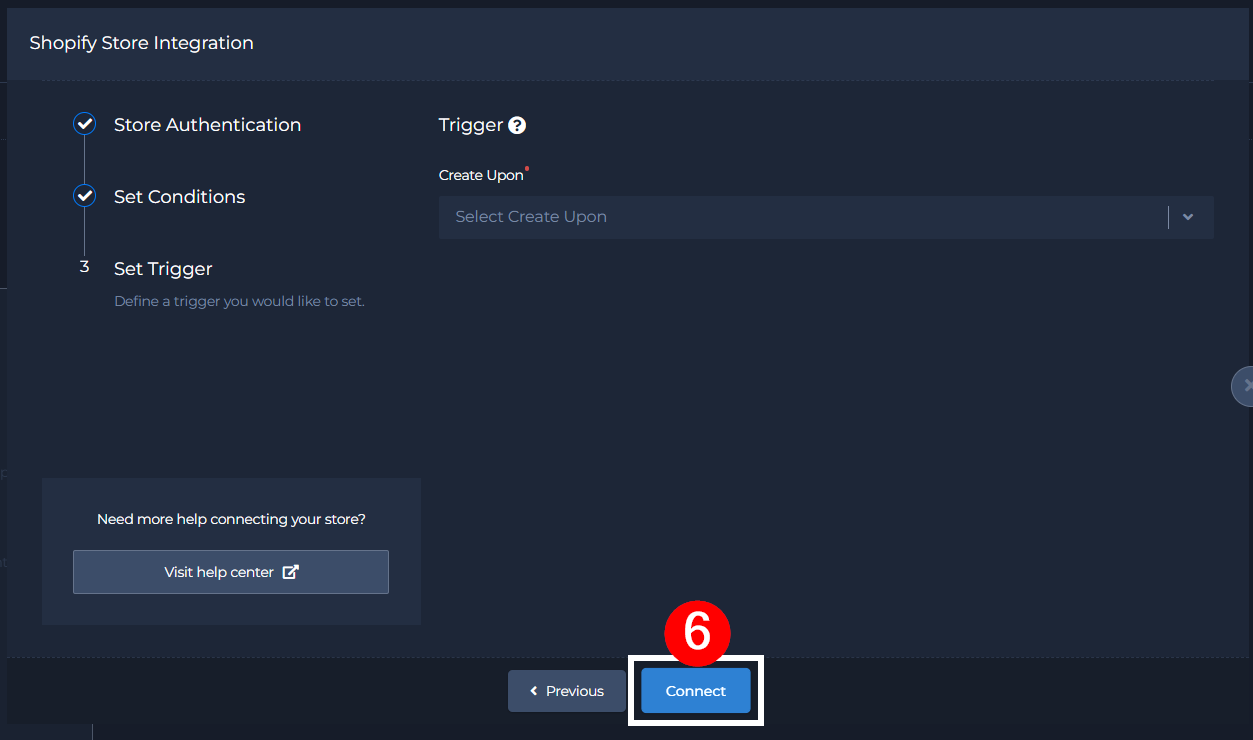Click the Create Upon field label
Screen dimensions: 1253x740
(x=481, y=175)
